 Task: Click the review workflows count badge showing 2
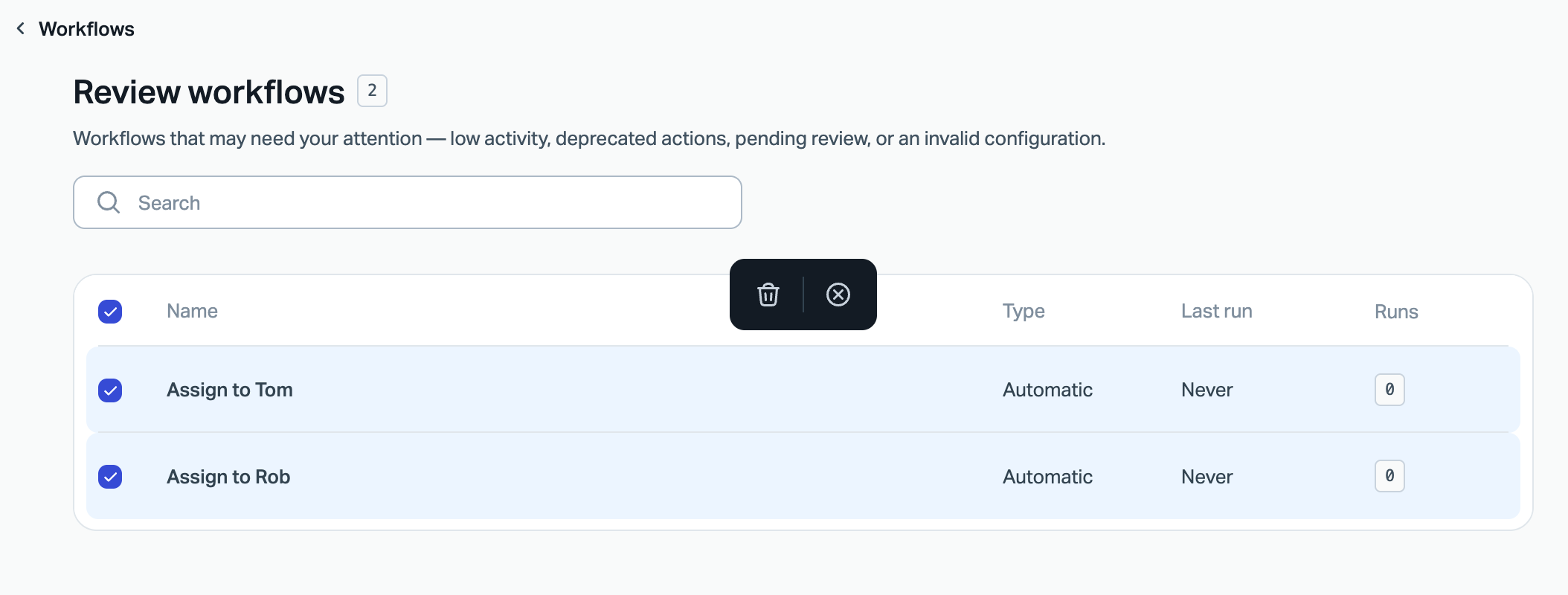click(x=372, y=91)
